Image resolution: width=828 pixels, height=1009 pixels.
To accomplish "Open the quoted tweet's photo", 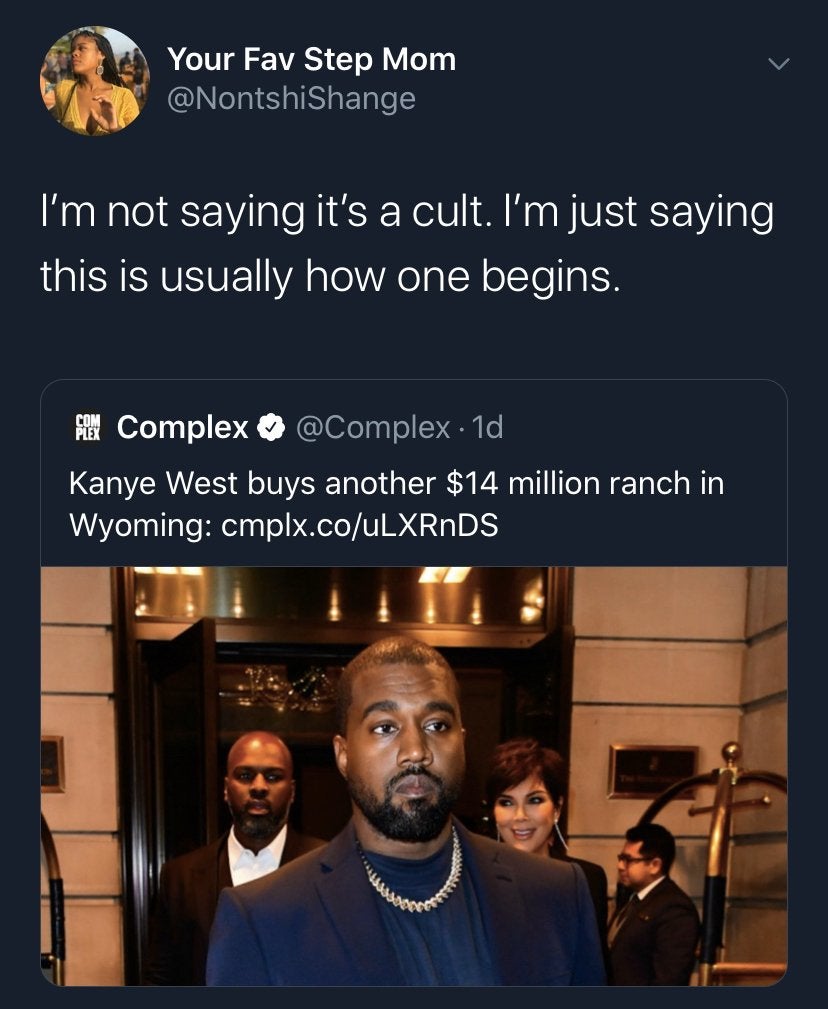I will coord(414,775).
